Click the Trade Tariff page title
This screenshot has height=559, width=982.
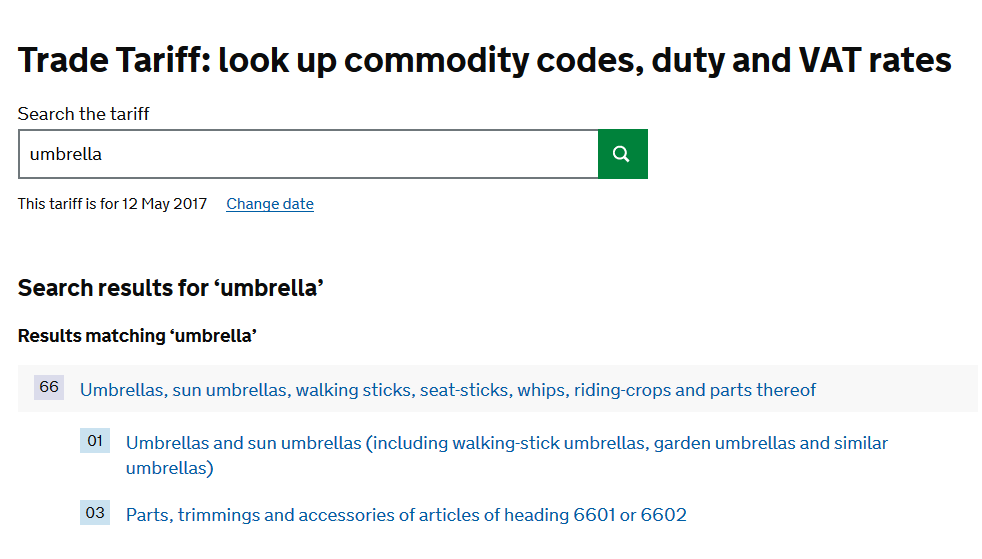(484, 60)
